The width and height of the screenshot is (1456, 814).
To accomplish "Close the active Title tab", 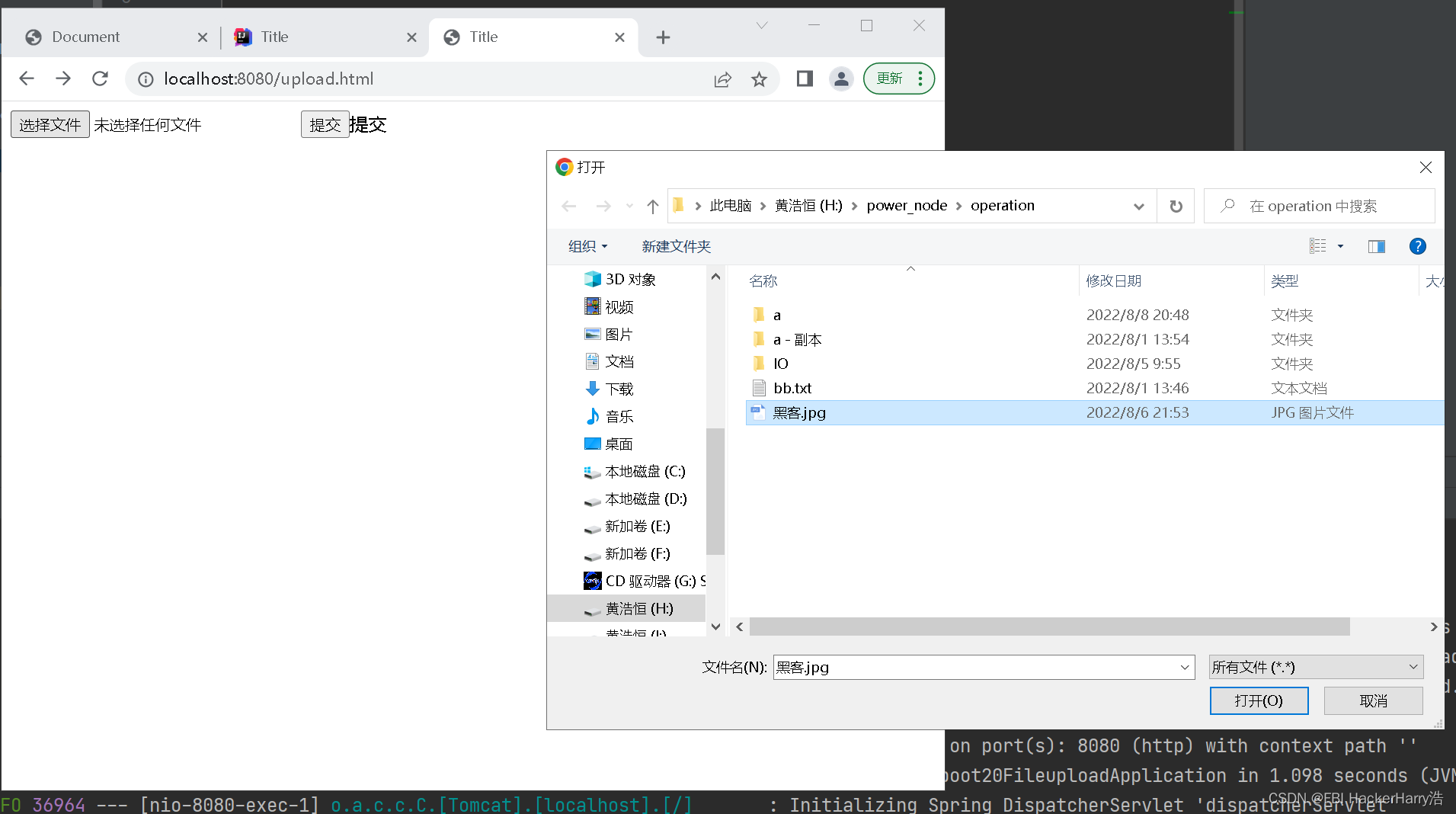I will [619, 37].
